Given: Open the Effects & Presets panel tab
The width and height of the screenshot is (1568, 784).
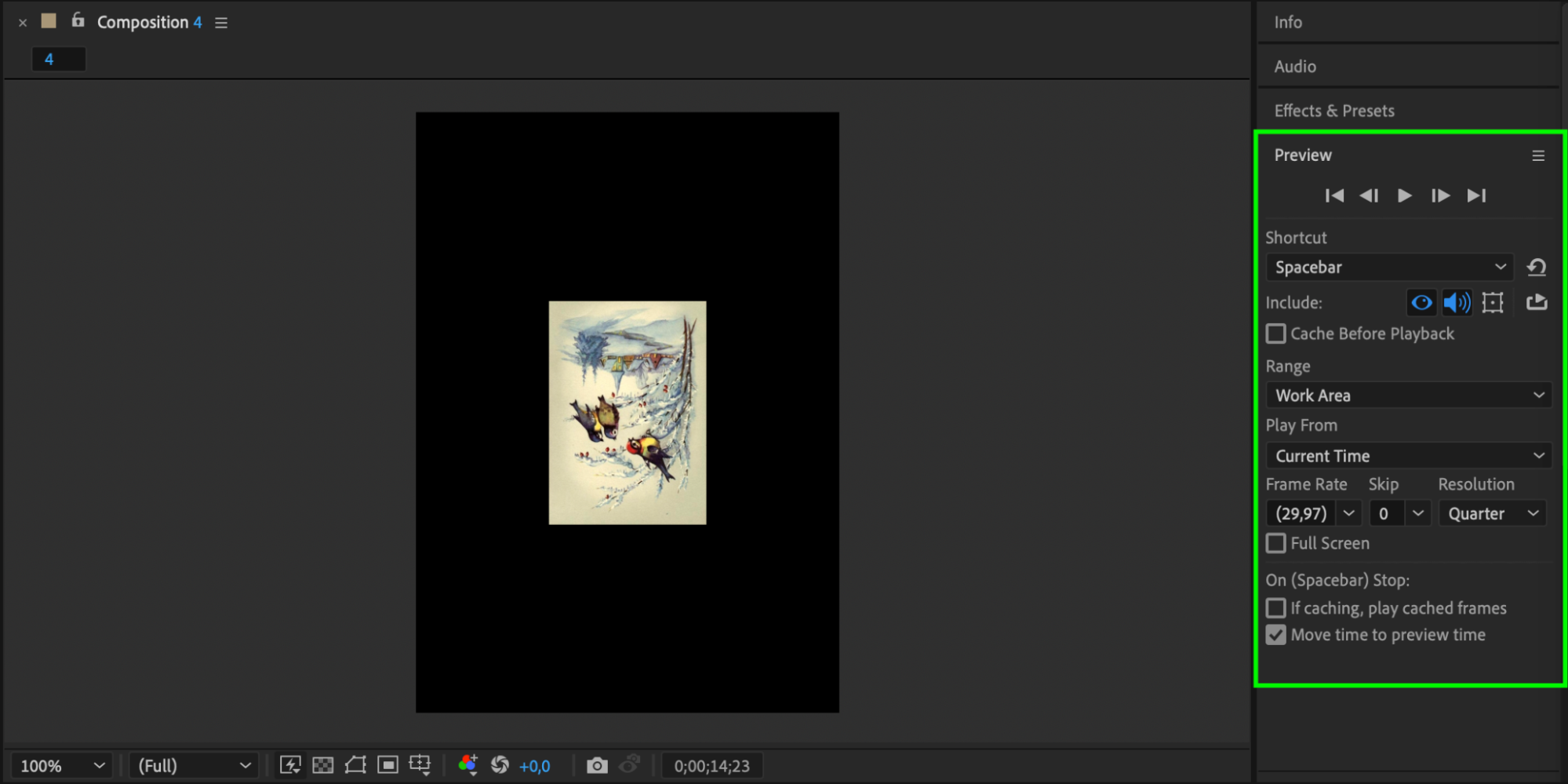Looking at the screenshot, I should coord(1334,111).
